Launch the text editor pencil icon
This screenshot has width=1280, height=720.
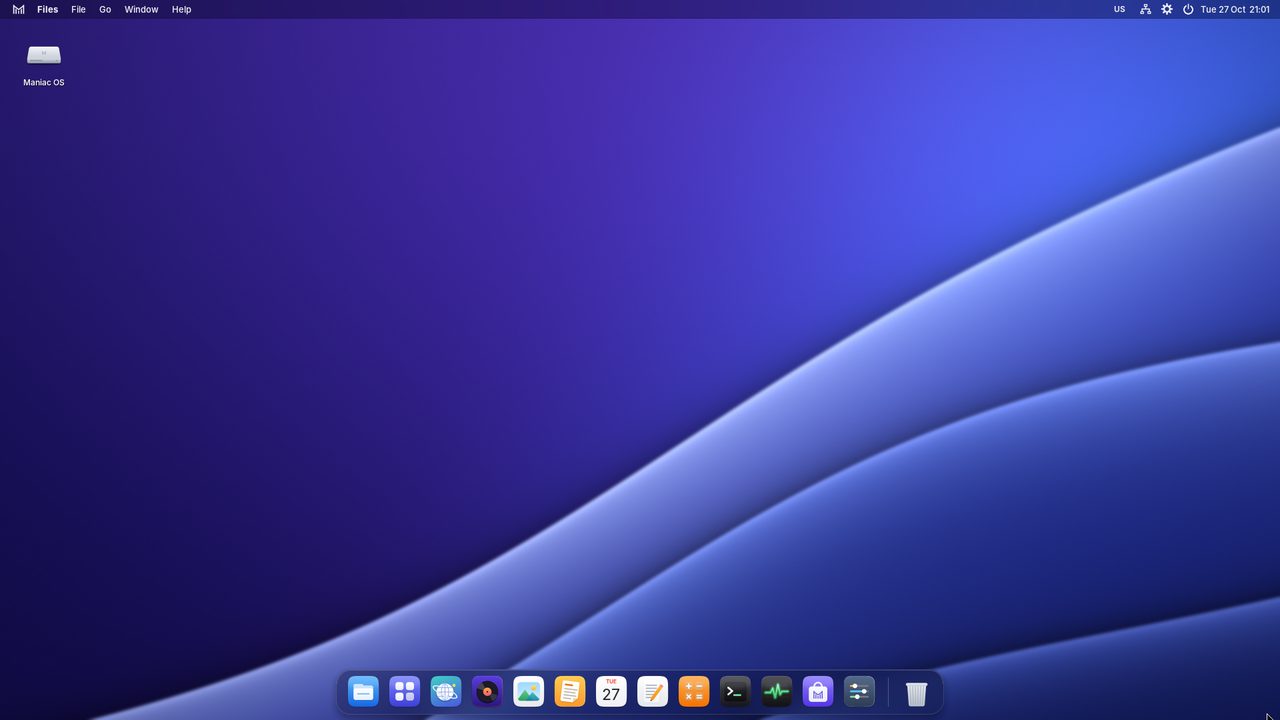point(652,691)
